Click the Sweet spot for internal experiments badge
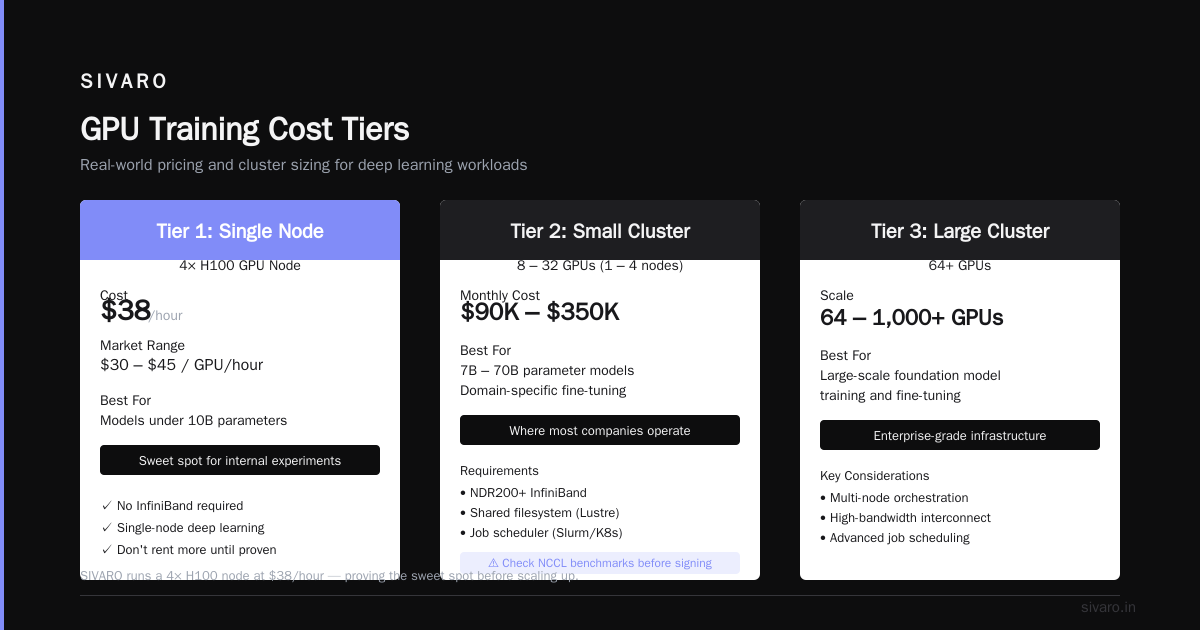This screenshot has width=1200, height=630. [240, 460]
